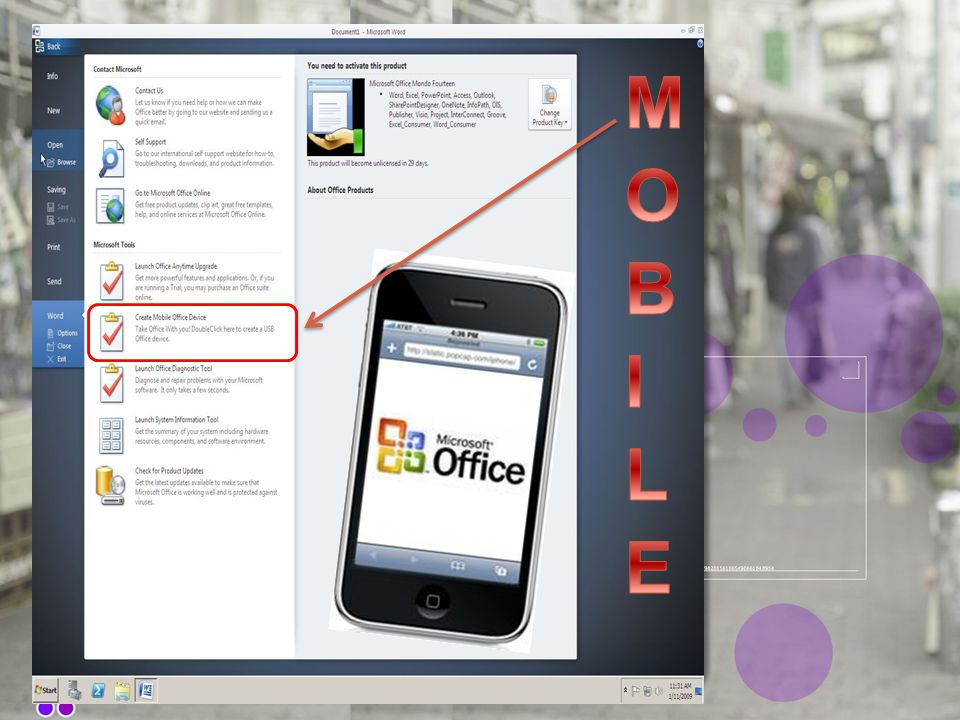
Task: Click 'Microsoft Office Mondo Fourteen' text
Action: coord(412,83)
